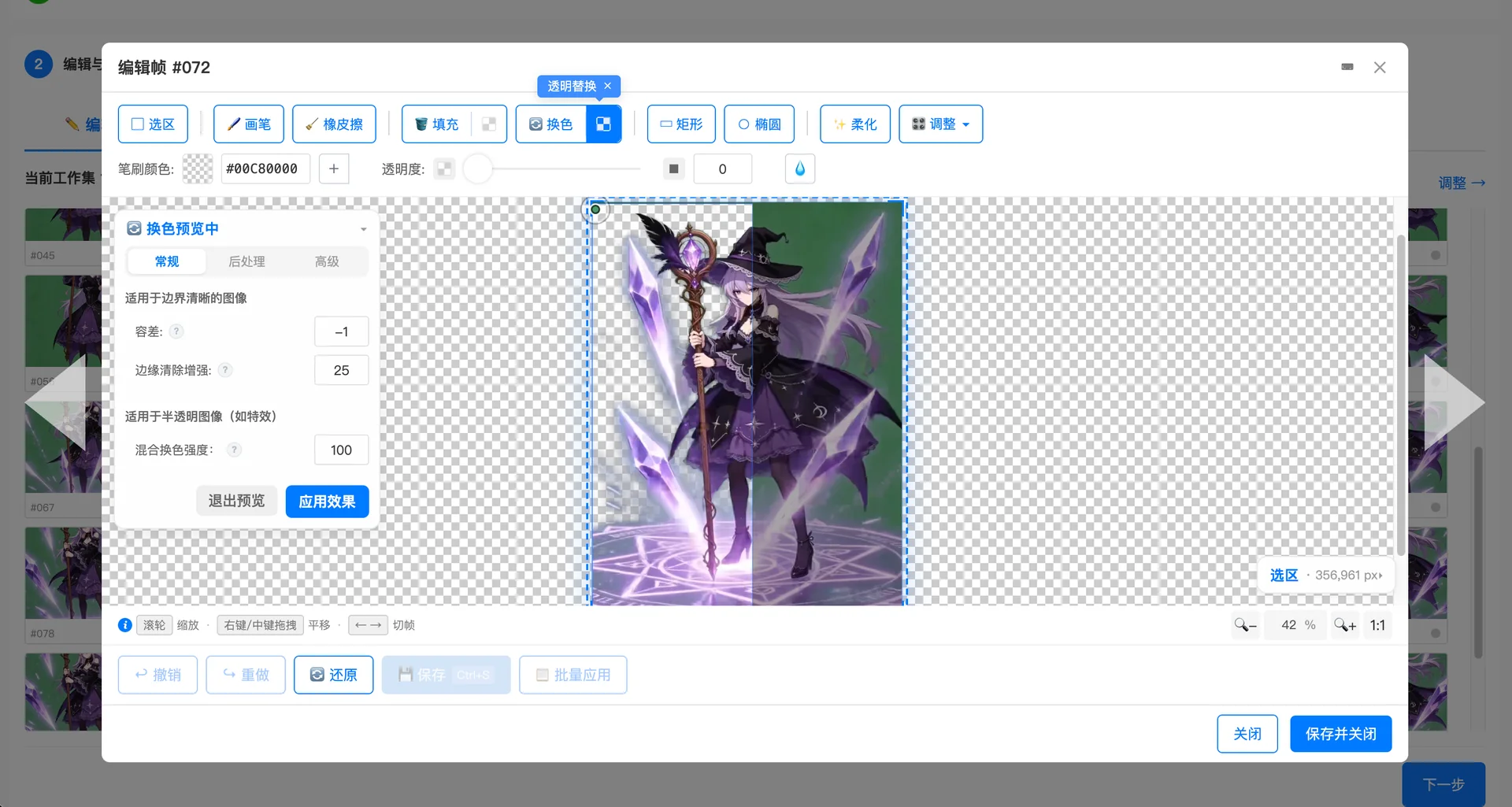Image resolution: width=1512 pixels, height=807 pixels.
Task: Select the 橡皮擦 eraser tool
Action: tap(334, 124)
